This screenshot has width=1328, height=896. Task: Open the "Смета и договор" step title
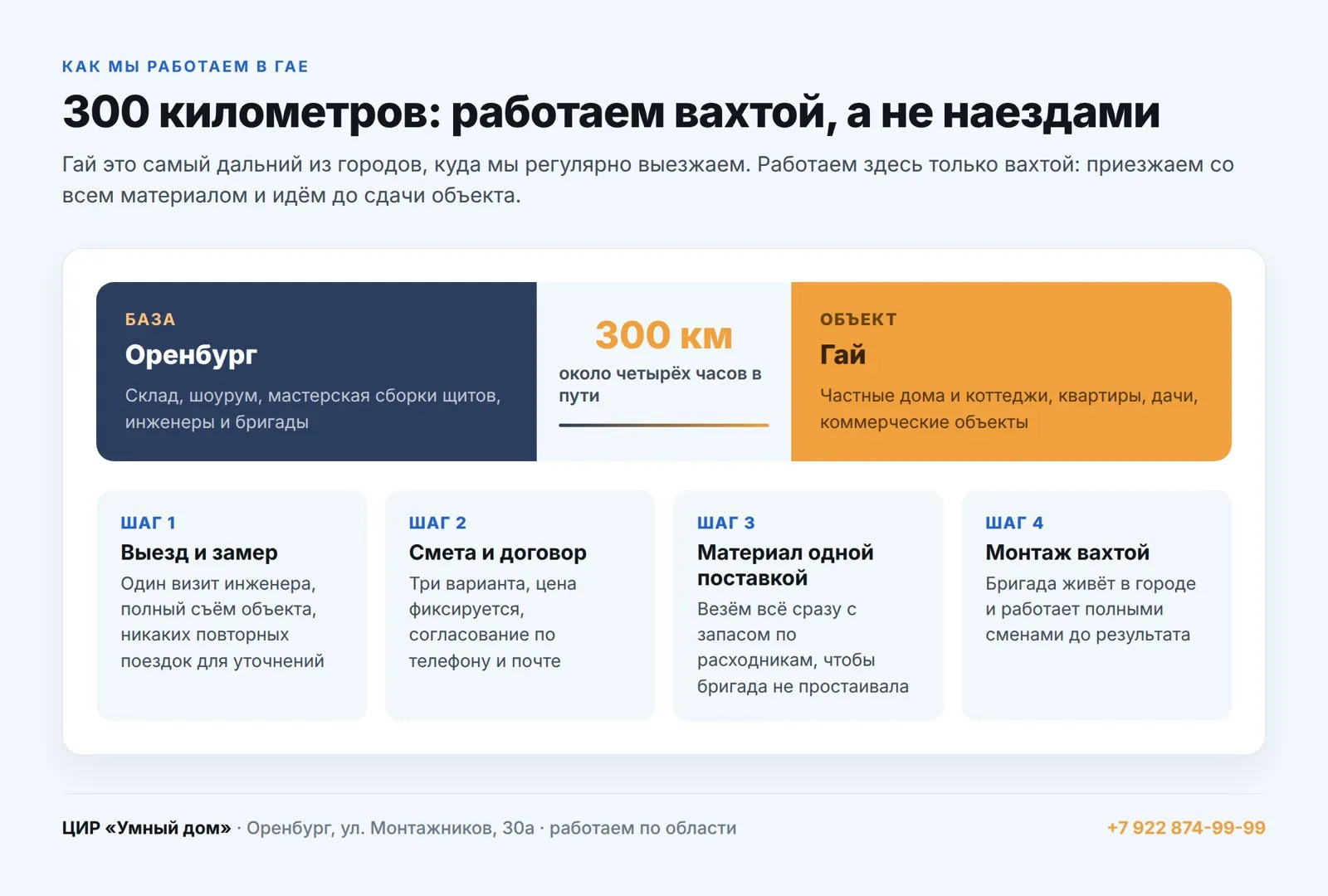(497, 553)
